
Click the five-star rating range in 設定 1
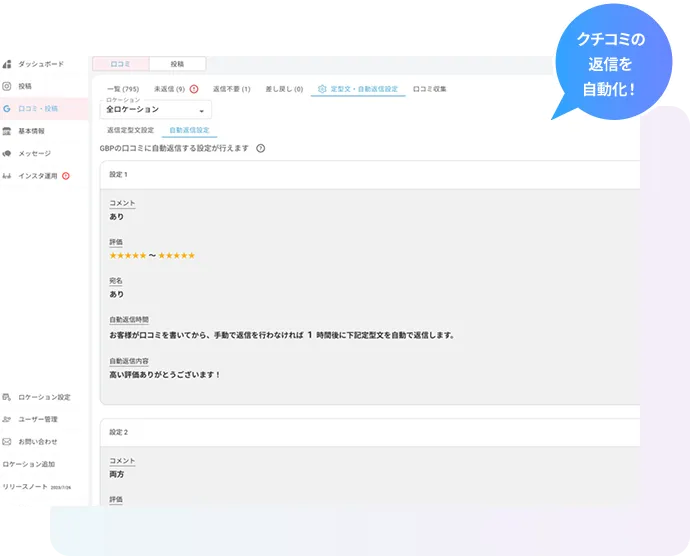[x=152, y=256]
